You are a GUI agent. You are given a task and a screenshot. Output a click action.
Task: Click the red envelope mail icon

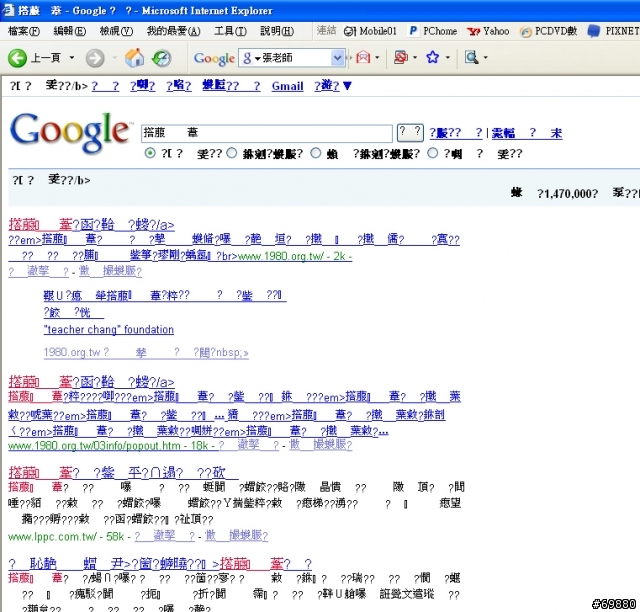pyautogui.click(x=363, y=57)
